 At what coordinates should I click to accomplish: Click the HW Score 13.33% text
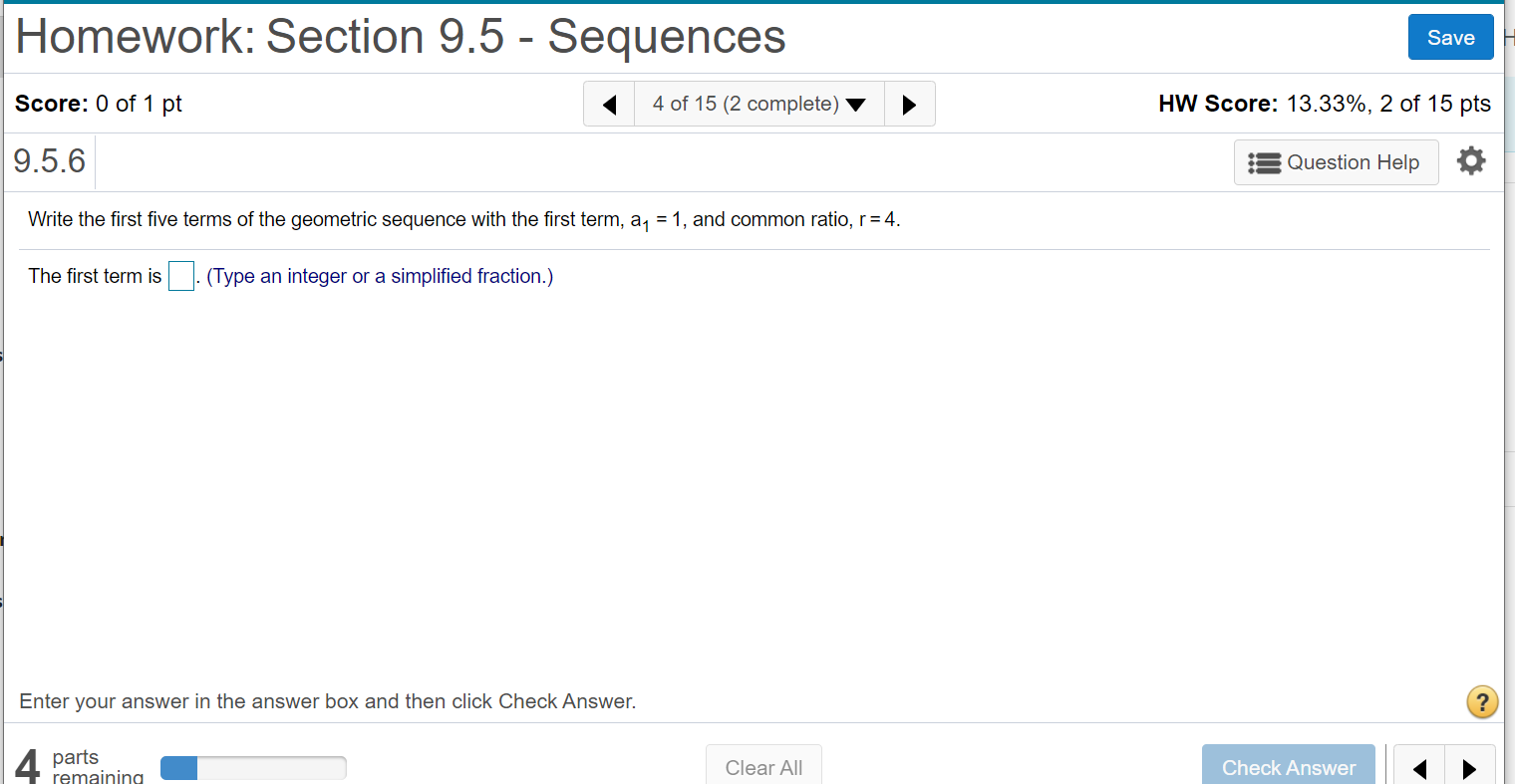[x=1324, y=105]
